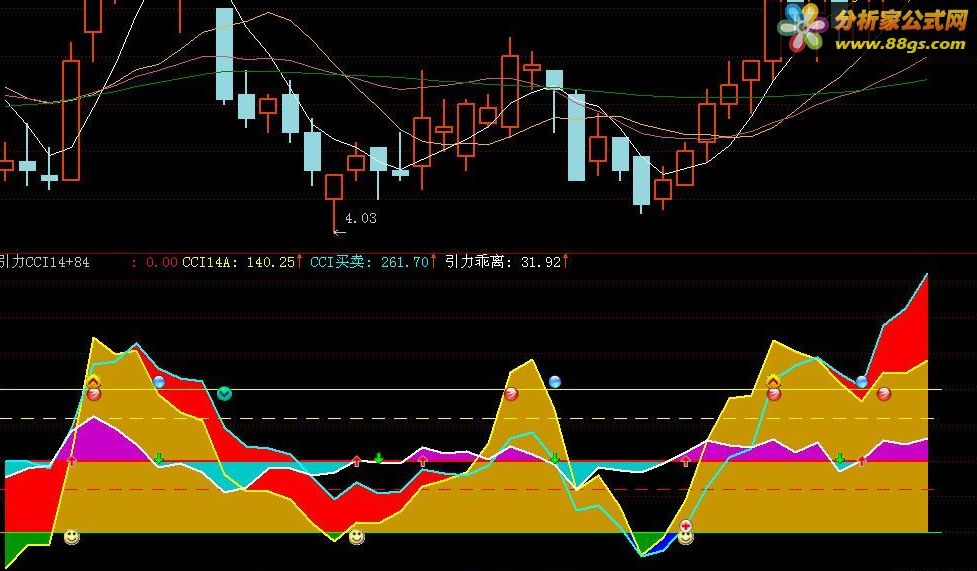Viewport: 977px width, 571px height.
Task: Click the 4.03 low price label
Action: click(x=361, y=218)
